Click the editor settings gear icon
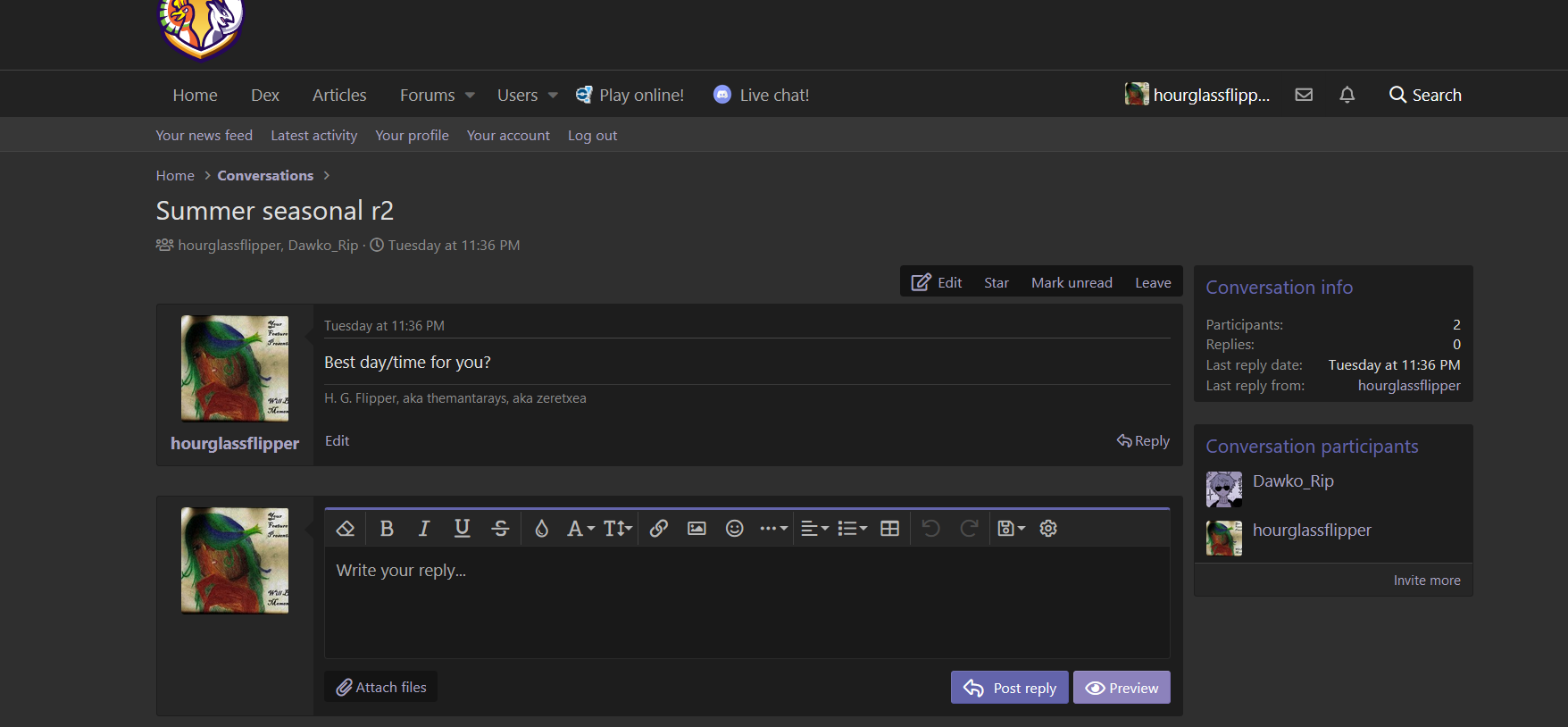The width and height of the screenshot is (1568, 727). (1048, 529)
